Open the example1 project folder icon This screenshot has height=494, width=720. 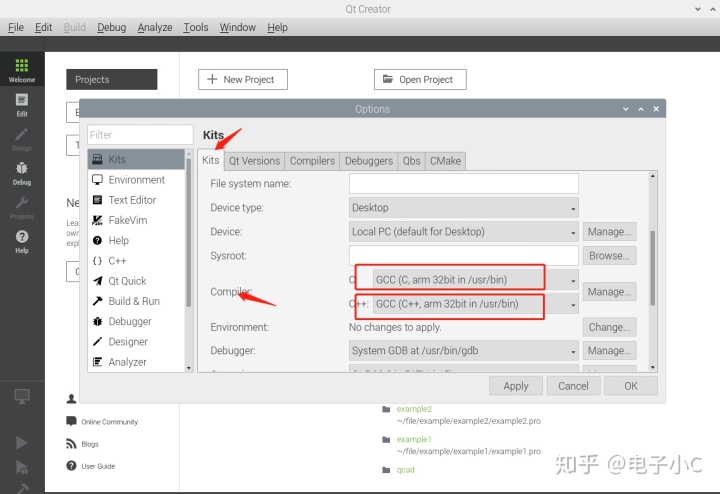coord(386,439)
